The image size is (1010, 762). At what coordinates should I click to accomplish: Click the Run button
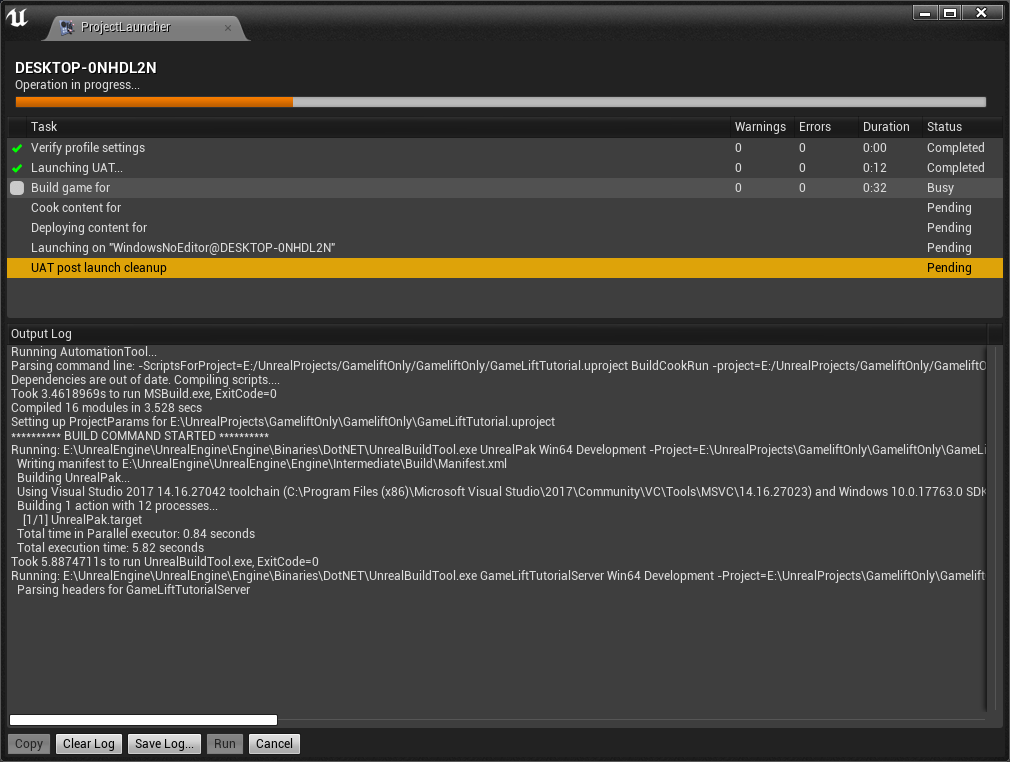point(225,744)
